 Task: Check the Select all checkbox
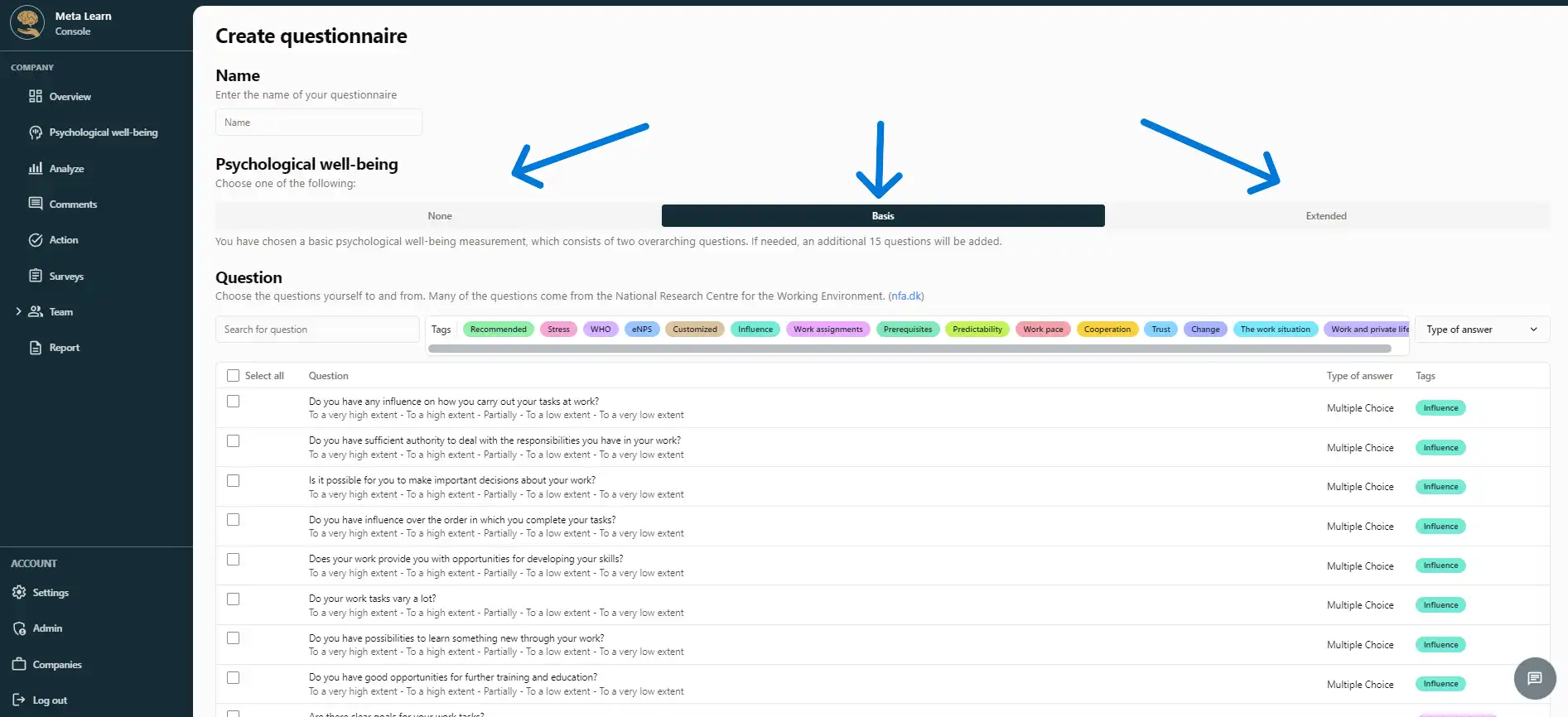tap(233, 376)
